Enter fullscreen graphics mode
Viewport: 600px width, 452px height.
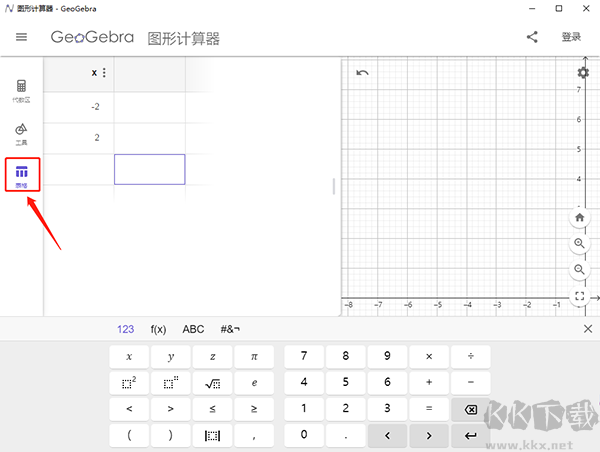(579, 296)
